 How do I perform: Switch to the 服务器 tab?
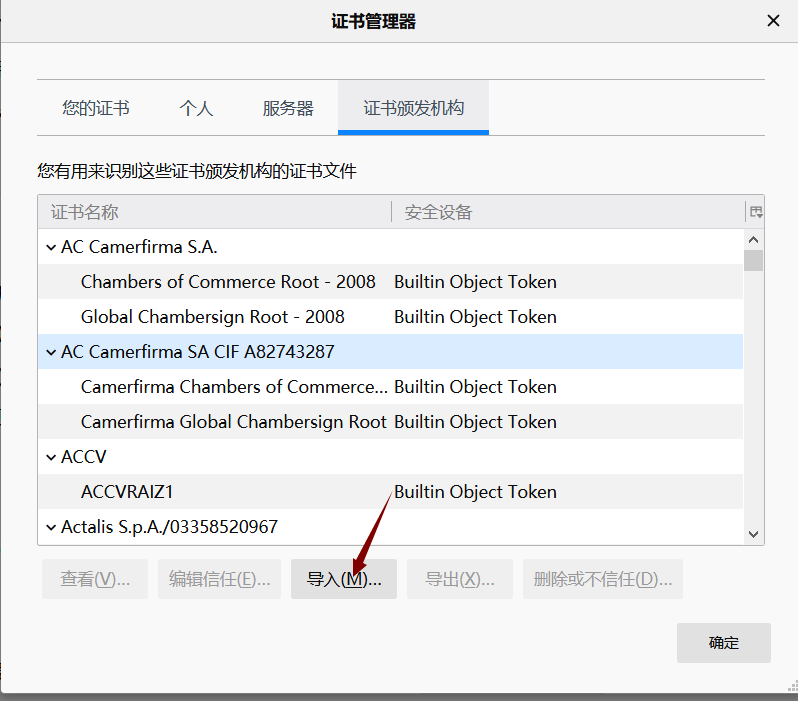(x=288, y=108)
